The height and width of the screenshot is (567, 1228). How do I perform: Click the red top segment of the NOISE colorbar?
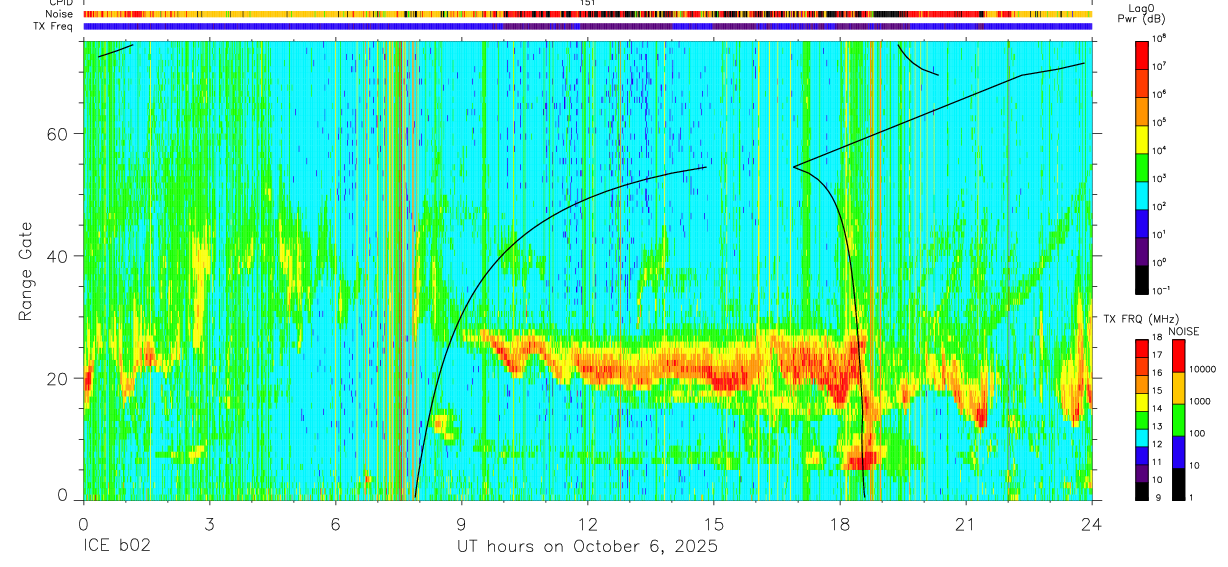point(1177,355)
